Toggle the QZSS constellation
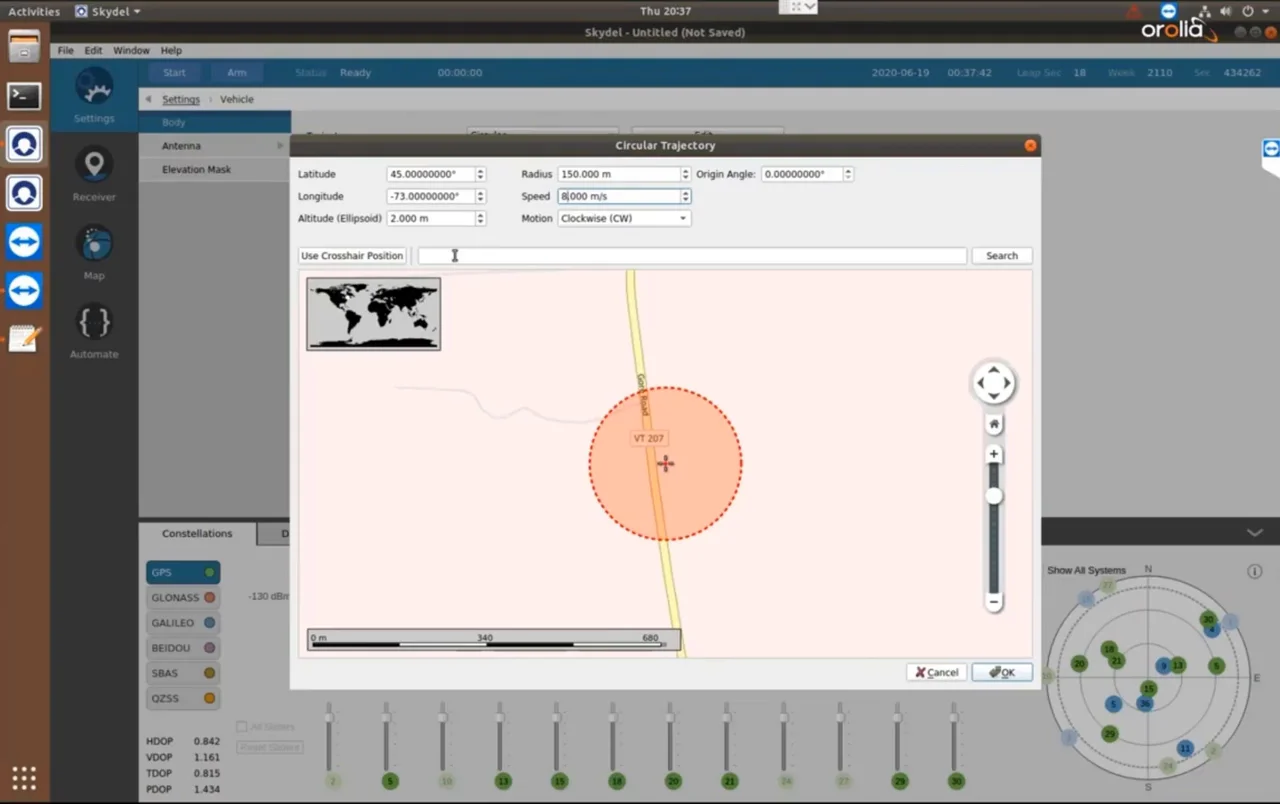Image resolution: width=1280 pixels, height=804 pixels. click(x=183, y=698)
